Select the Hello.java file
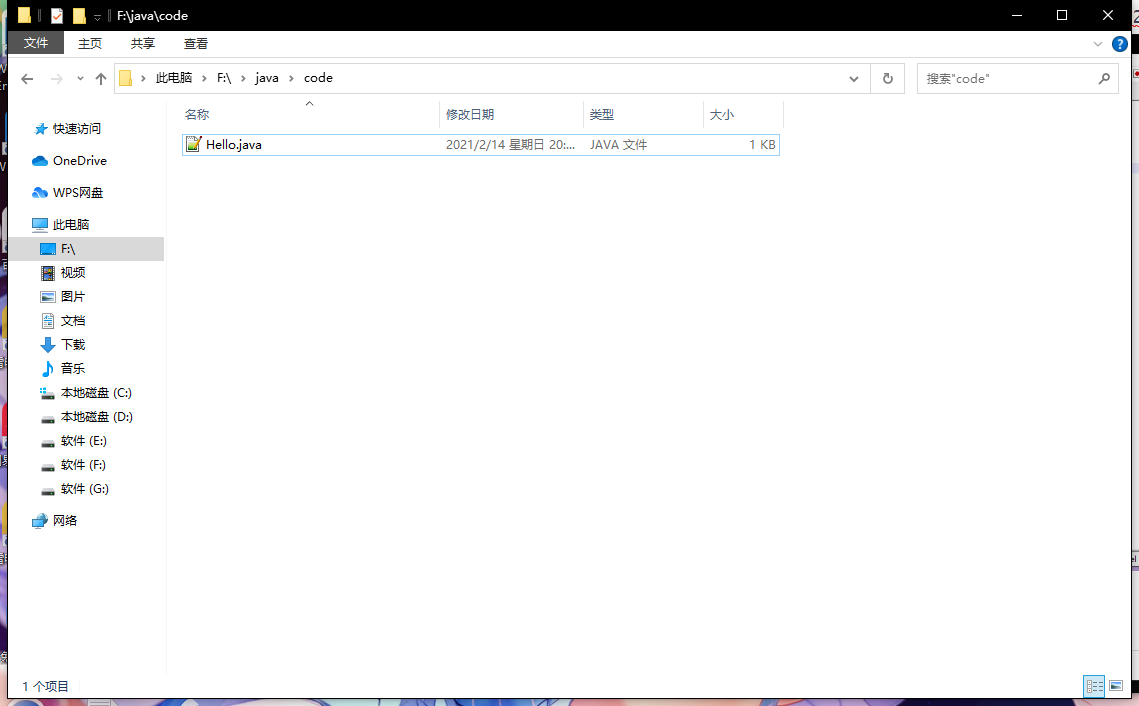This screenshot has height=706, width=1139. [x=481, y=145]
